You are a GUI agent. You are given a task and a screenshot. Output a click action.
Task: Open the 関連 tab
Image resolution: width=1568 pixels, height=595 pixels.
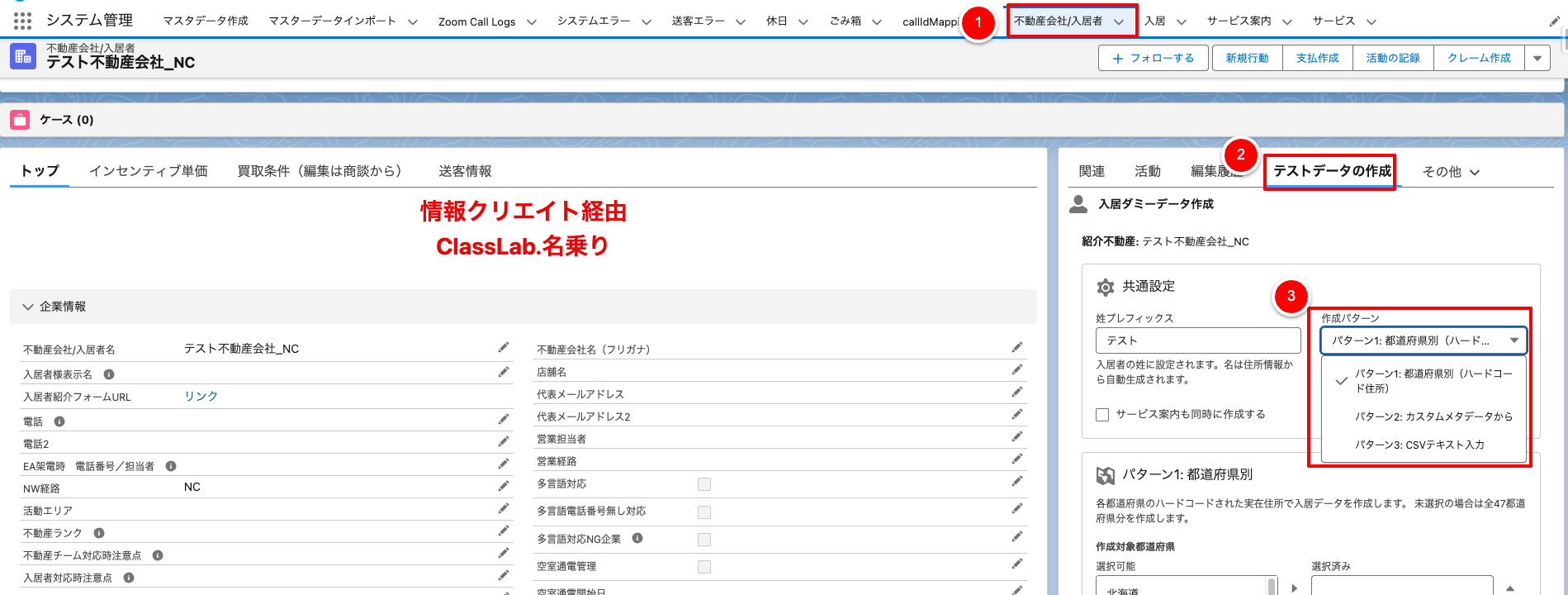[x=1092, y=171]
